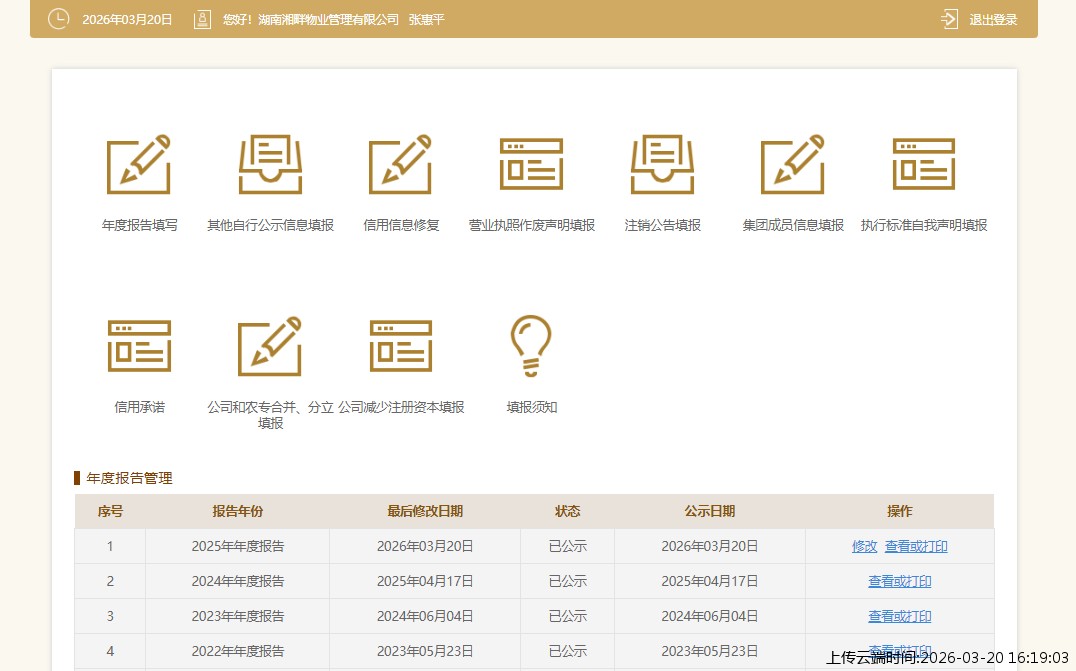Click the 退出登录 logout link
The height and width of the screenshot is (671, 1076).
coord(993,19)
